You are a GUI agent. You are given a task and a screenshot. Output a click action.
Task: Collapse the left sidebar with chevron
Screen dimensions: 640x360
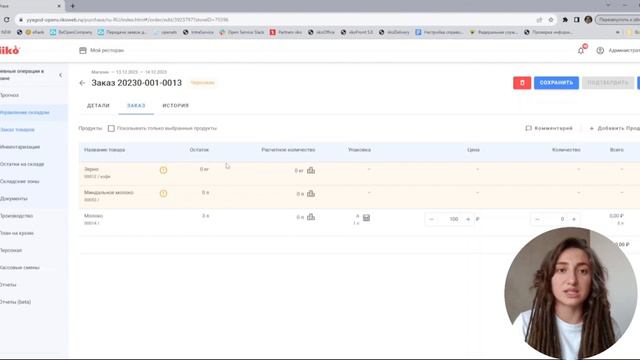coord(60,75)
